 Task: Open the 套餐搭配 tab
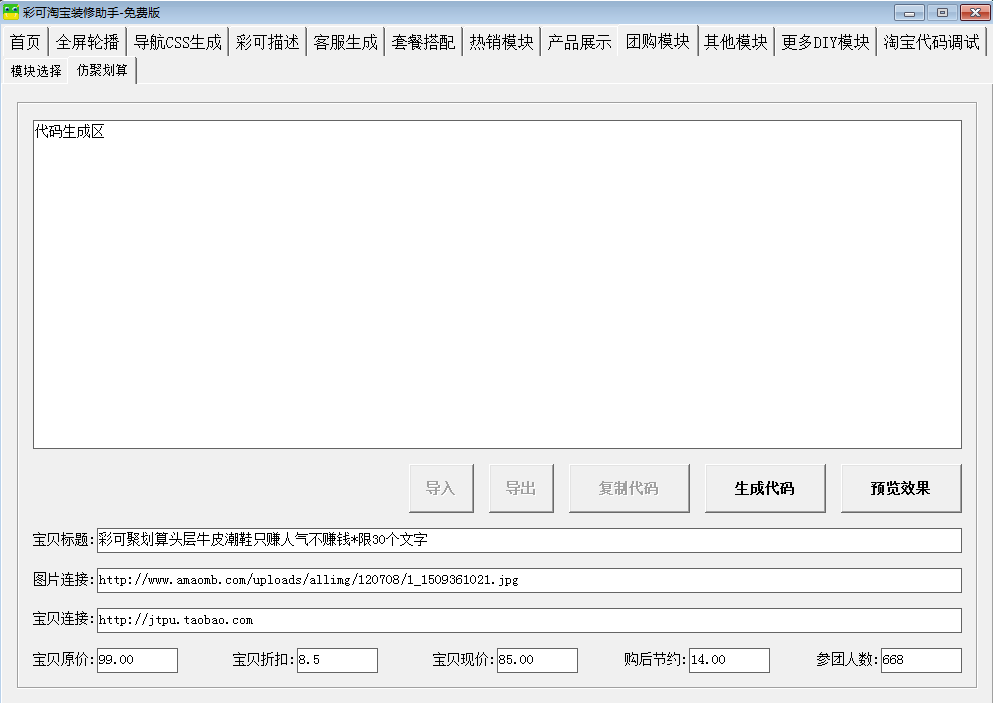tap(423, 43)
